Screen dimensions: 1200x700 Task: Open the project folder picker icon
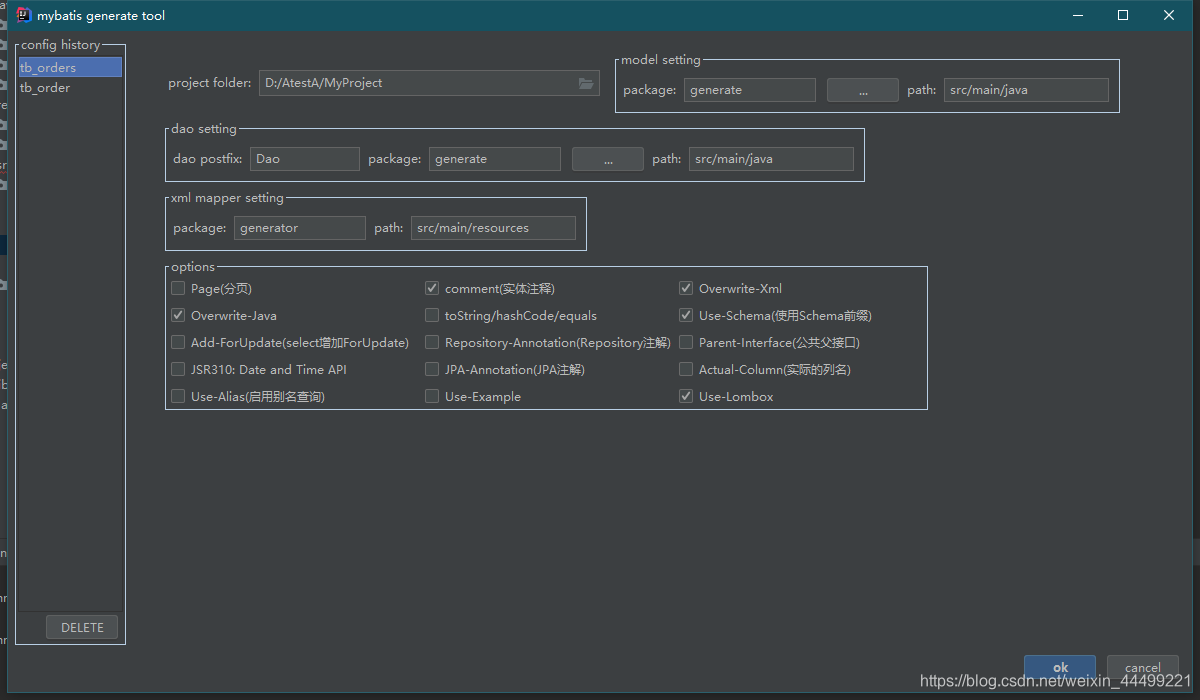pos(586,83)
